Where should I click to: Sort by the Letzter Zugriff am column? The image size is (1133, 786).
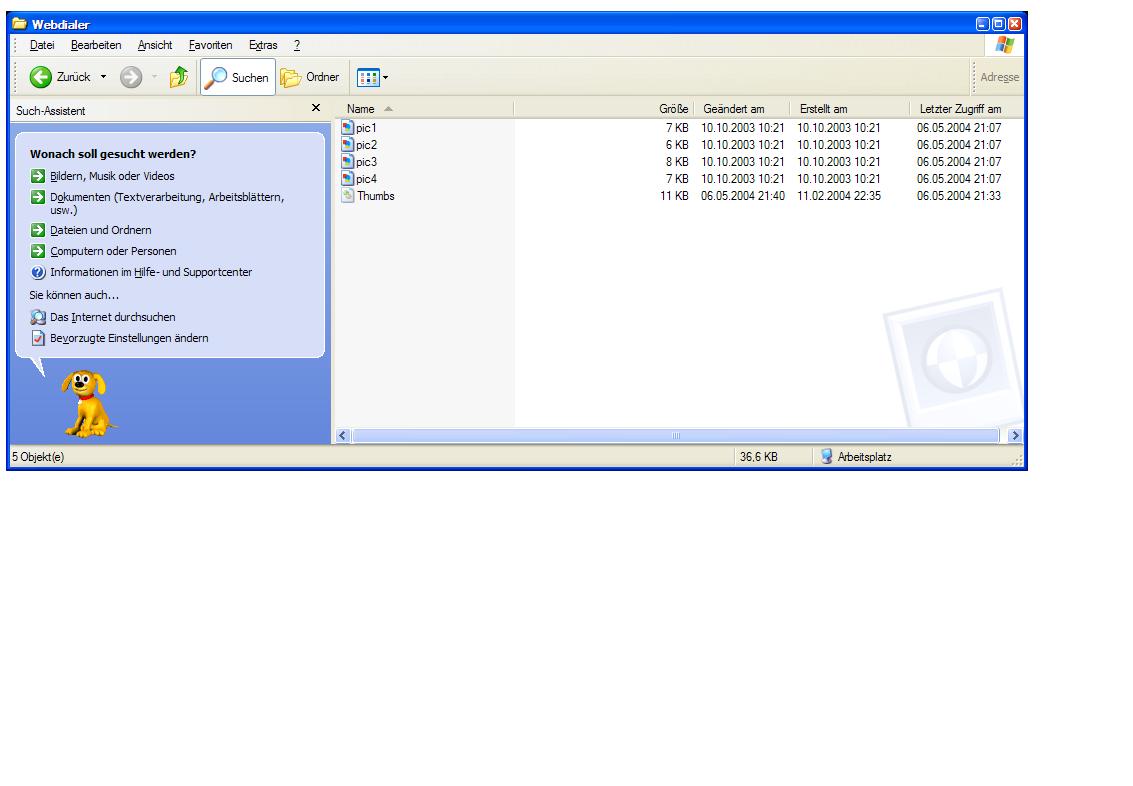click(967, 108)
